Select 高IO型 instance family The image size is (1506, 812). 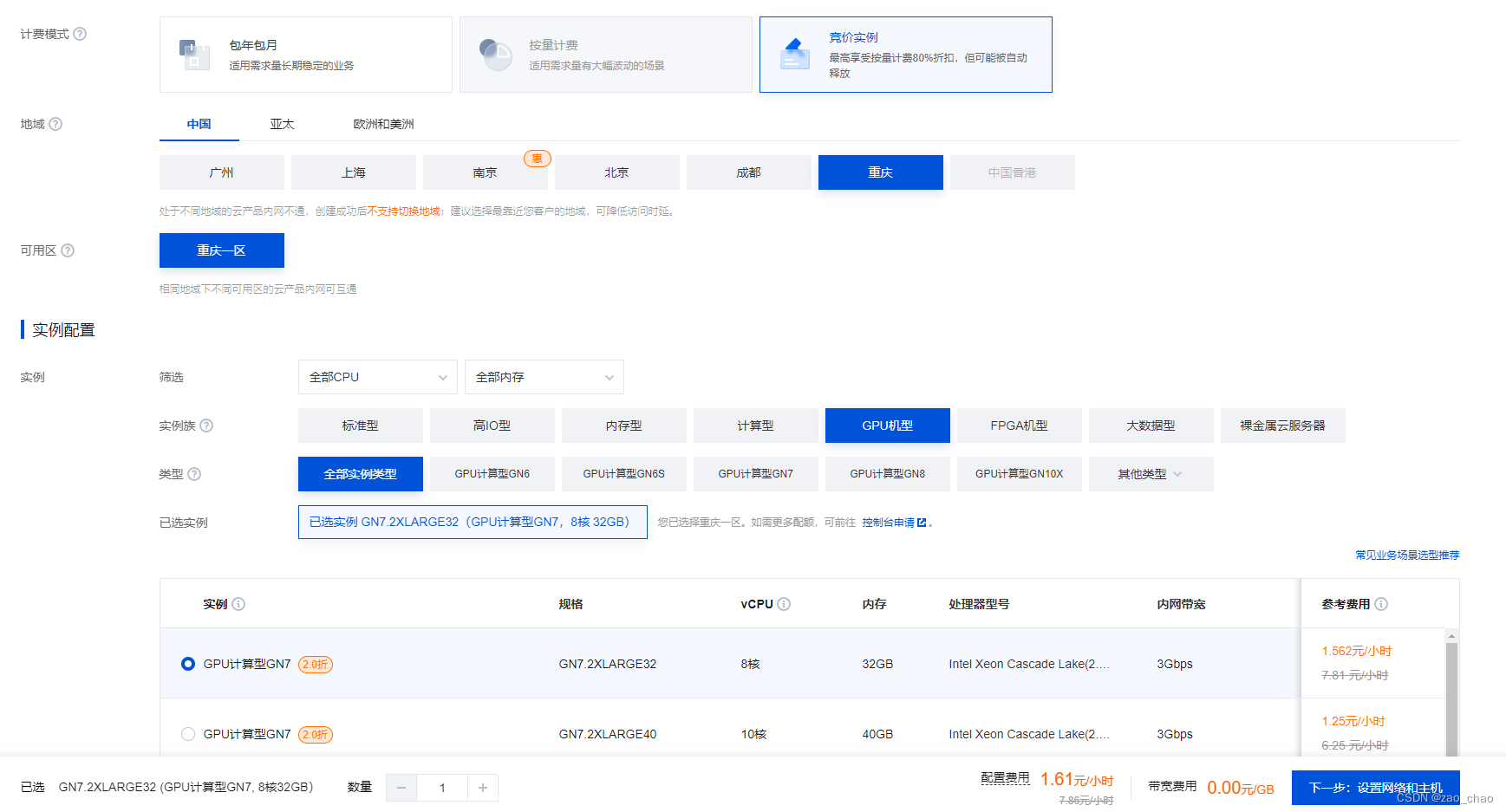[x=492, y=425]
